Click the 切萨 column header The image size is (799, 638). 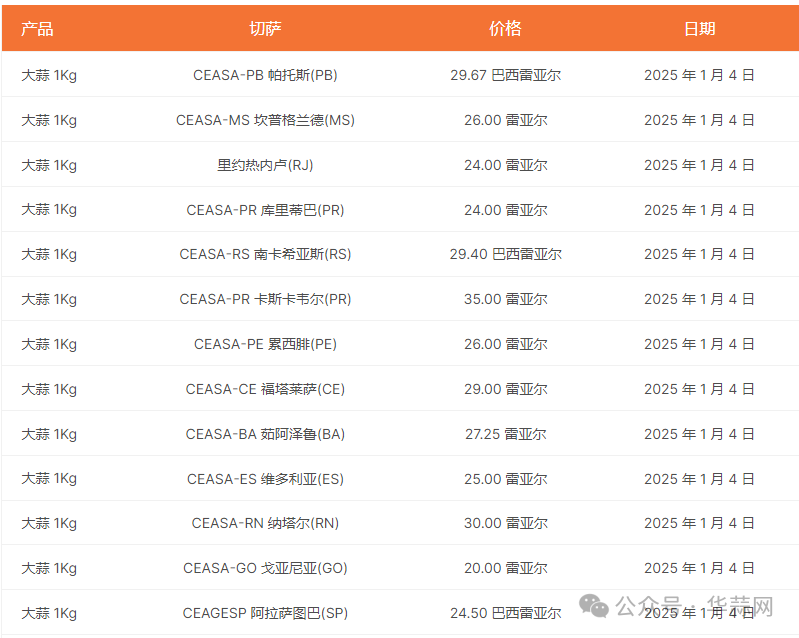click(265, 29)
